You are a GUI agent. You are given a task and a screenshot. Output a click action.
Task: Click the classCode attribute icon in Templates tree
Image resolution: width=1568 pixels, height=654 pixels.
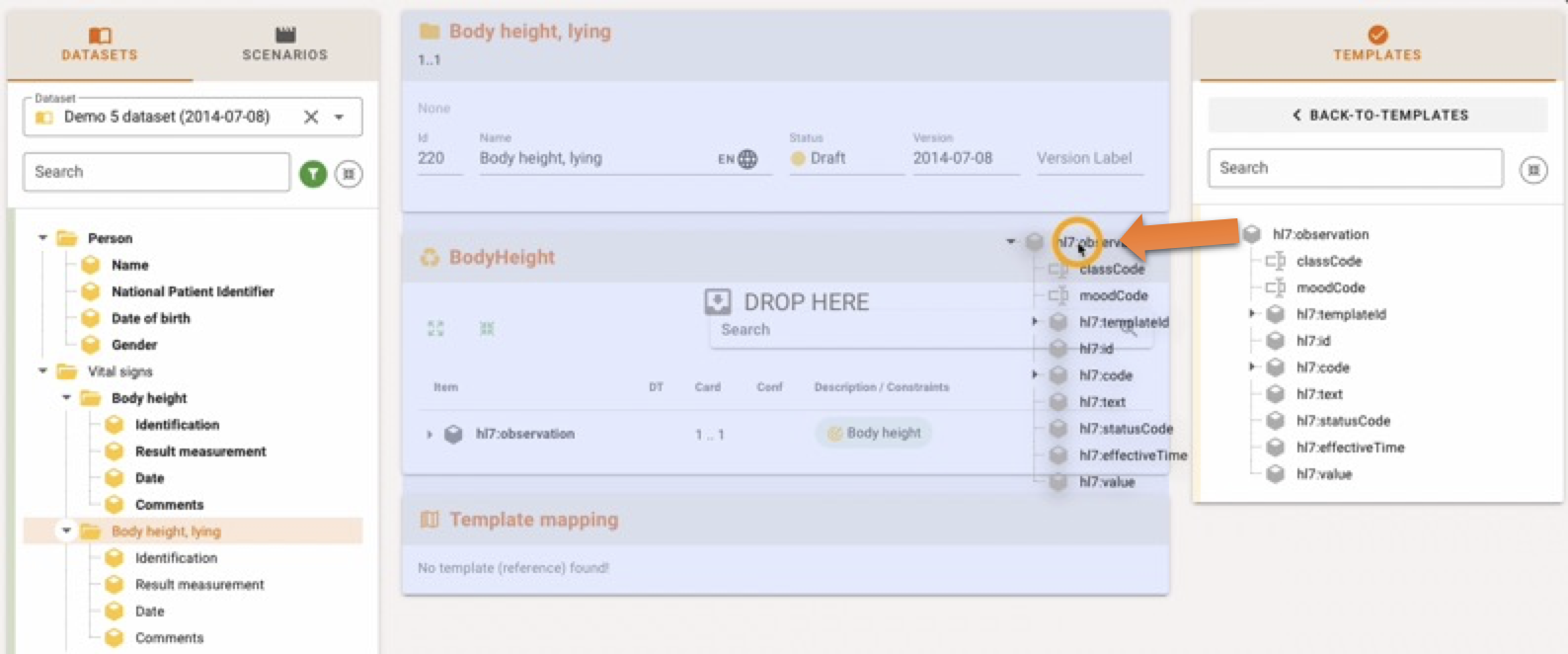1275,261
